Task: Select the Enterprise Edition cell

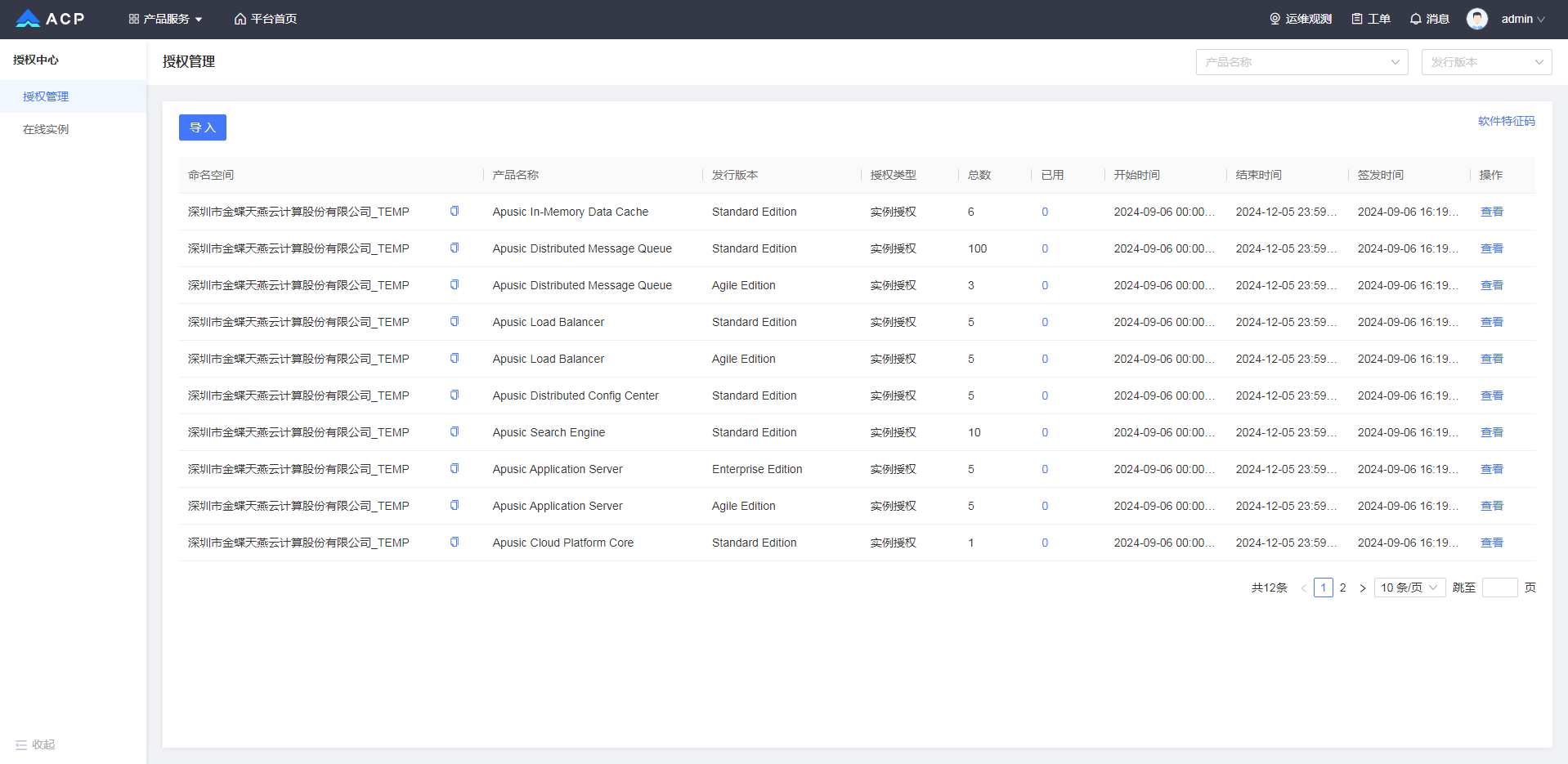Action: click(x=757, y=469)
